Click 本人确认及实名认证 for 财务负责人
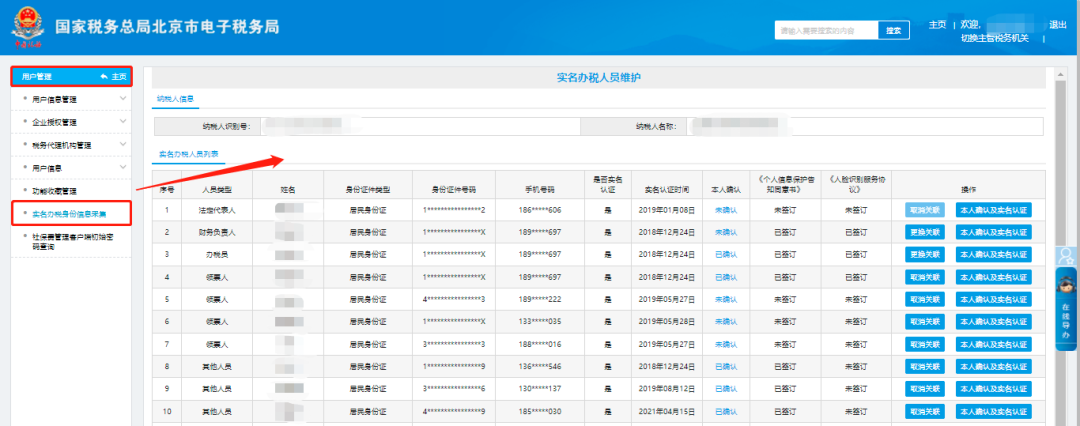Screen dimensions: 1080x426 (x=993, y=232)
